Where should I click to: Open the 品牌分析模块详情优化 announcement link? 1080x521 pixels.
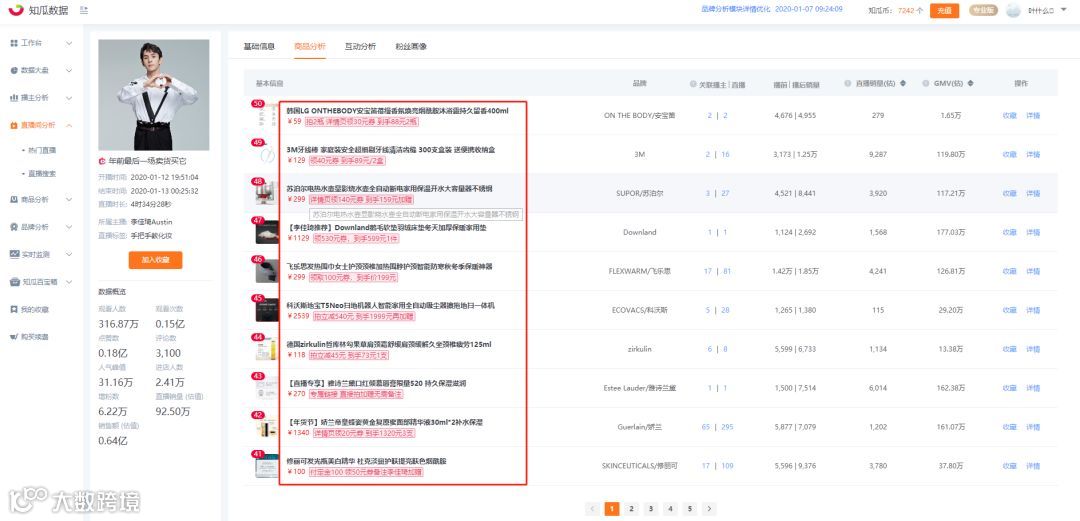[x=736, y=10]
